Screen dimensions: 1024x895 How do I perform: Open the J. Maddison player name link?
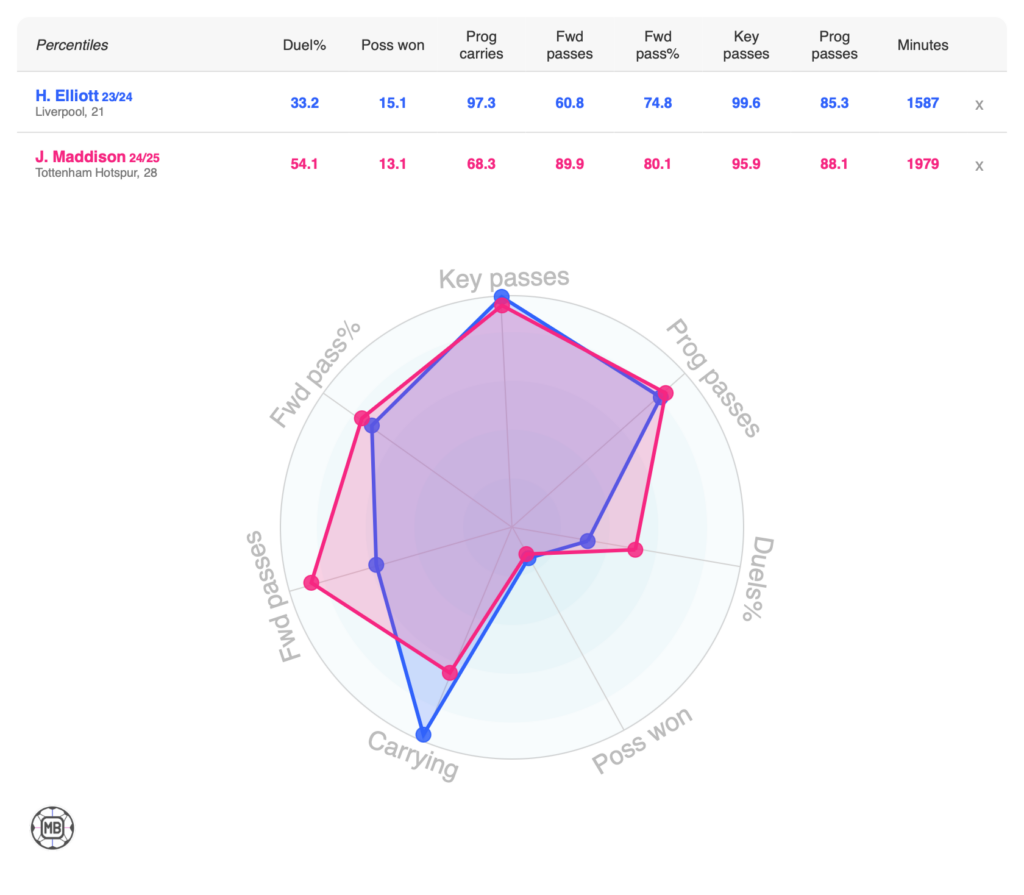[x=80, y=157]
